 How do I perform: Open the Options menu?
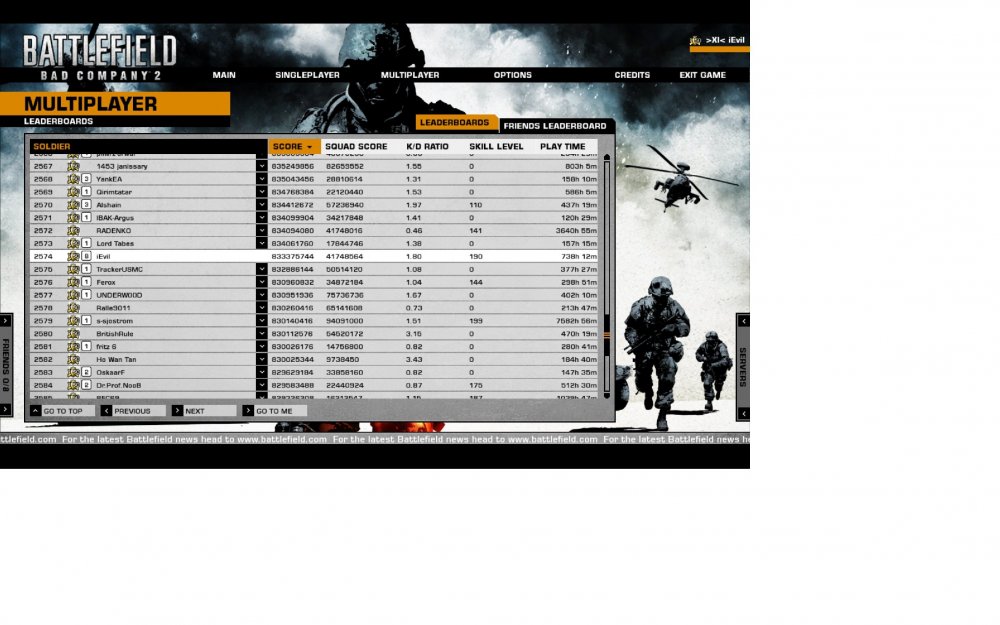tap(512, 75)
